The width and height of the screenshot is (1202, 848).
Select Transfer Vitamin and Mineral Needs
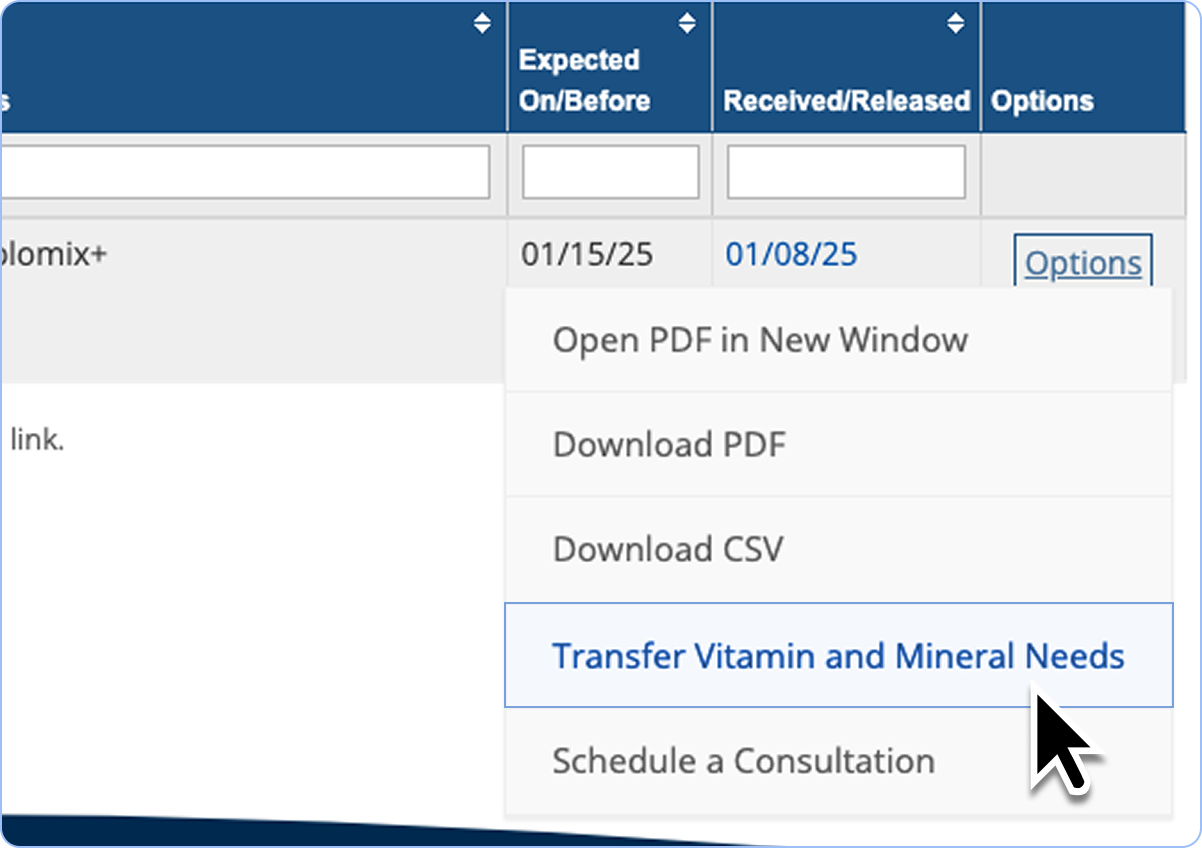838,656
